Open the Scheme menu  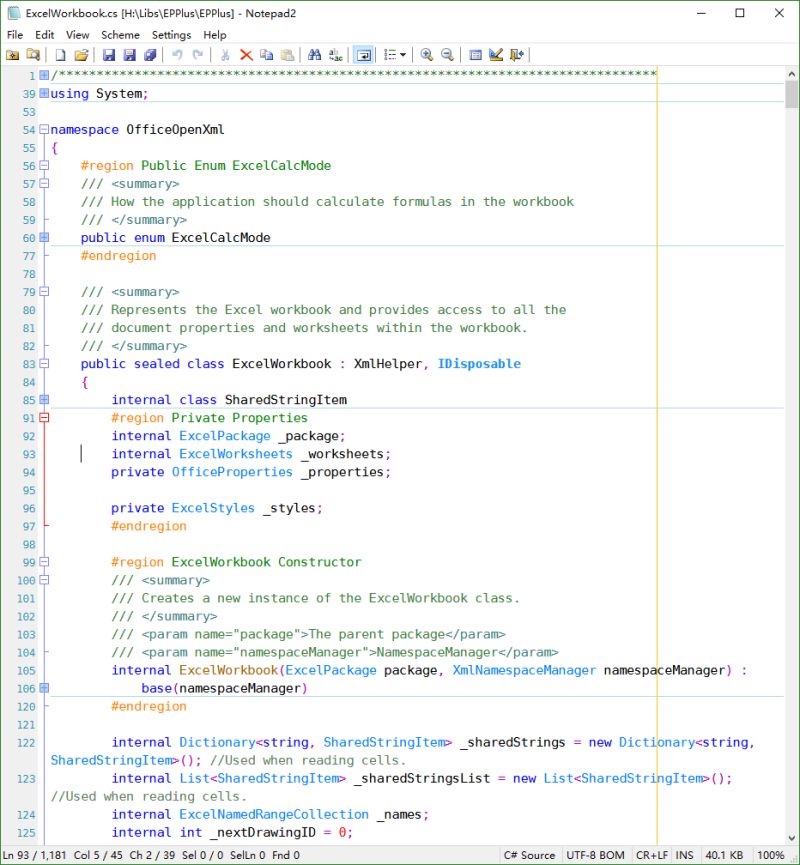120,34
